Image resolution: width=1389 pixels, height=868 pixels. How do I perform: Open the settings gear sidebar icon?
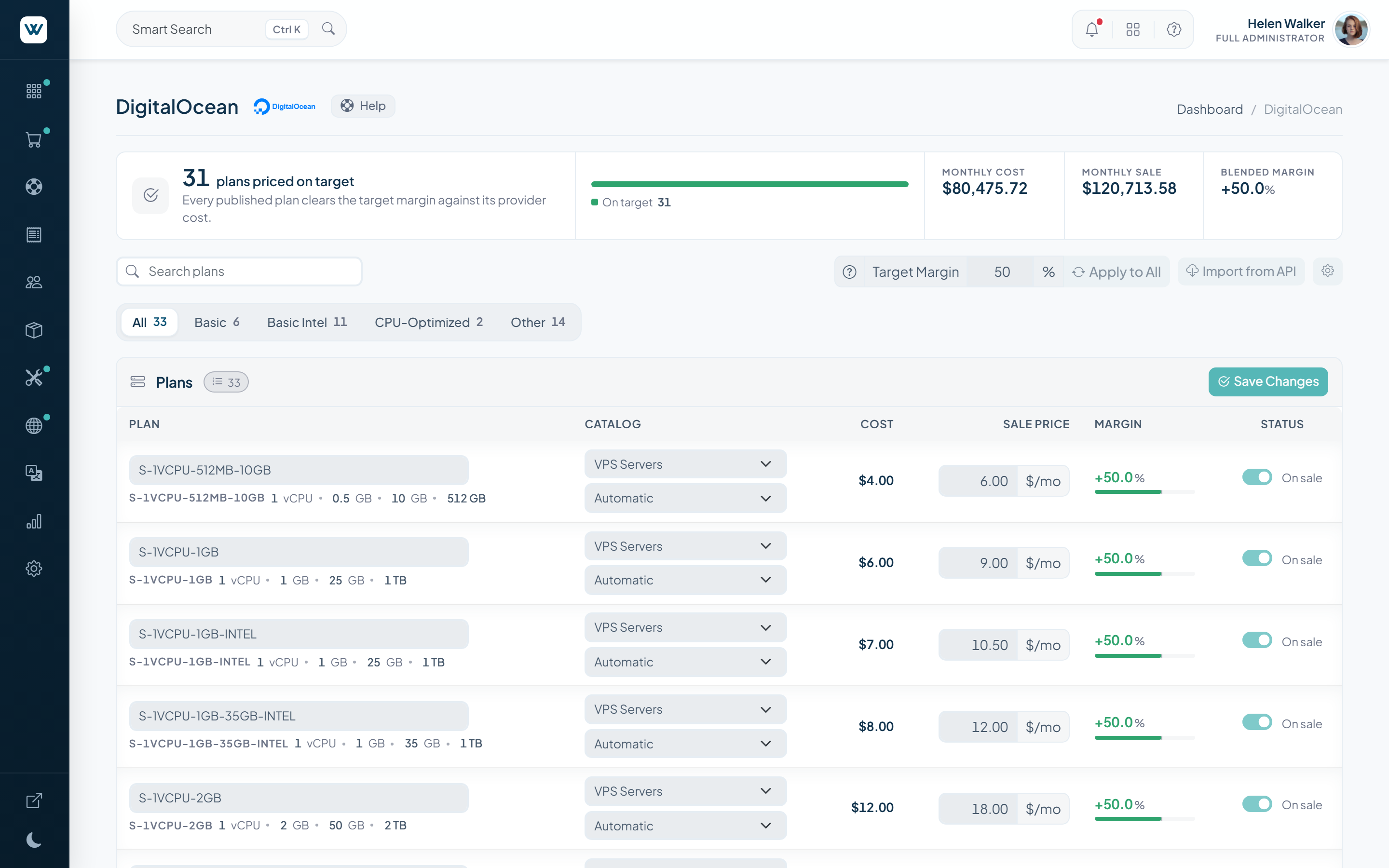click(34, 569)
